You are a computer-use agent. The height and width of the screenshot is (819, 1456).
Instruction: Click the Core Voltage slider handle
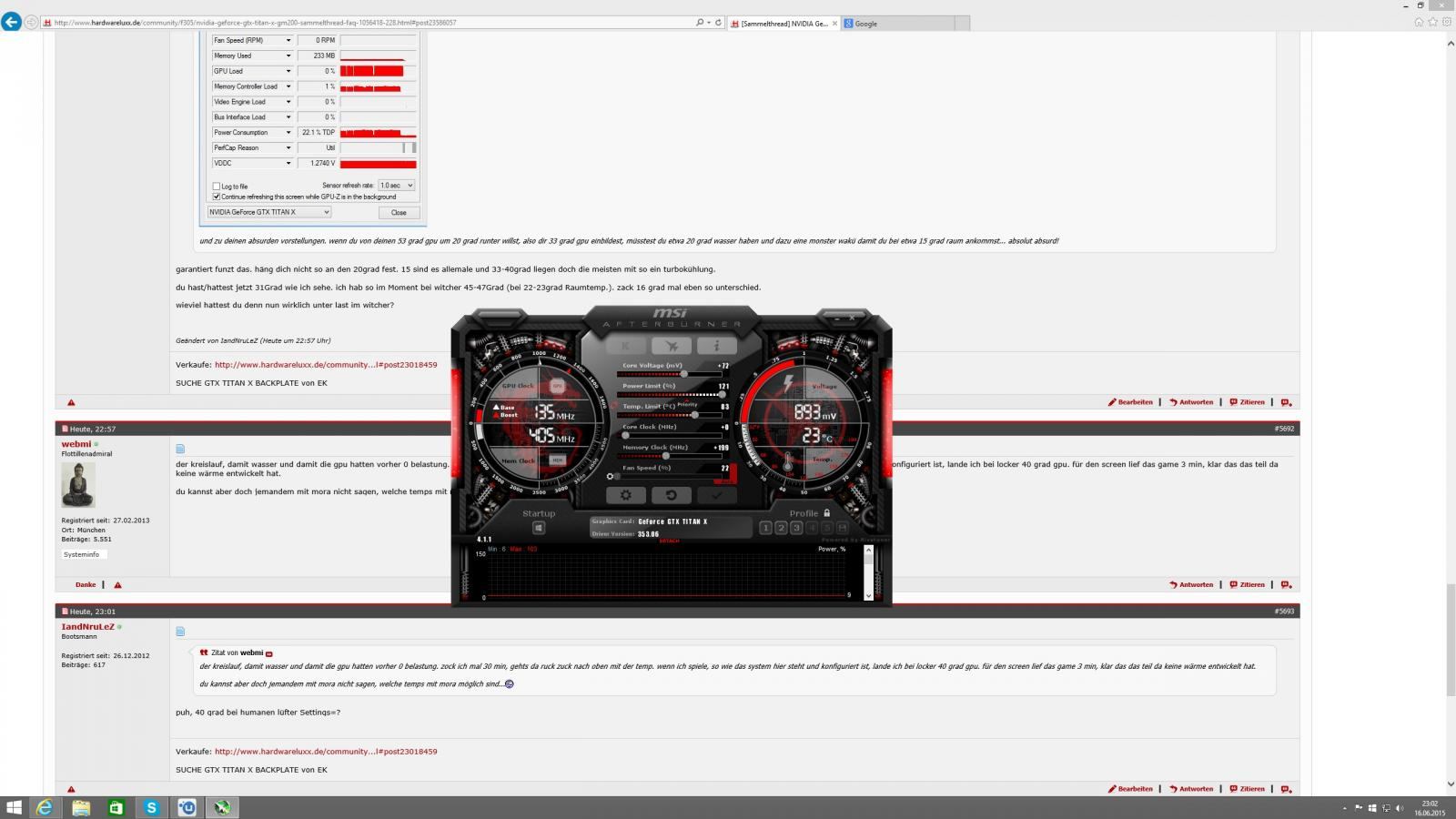pyautogui.click(x=683, y=374)
